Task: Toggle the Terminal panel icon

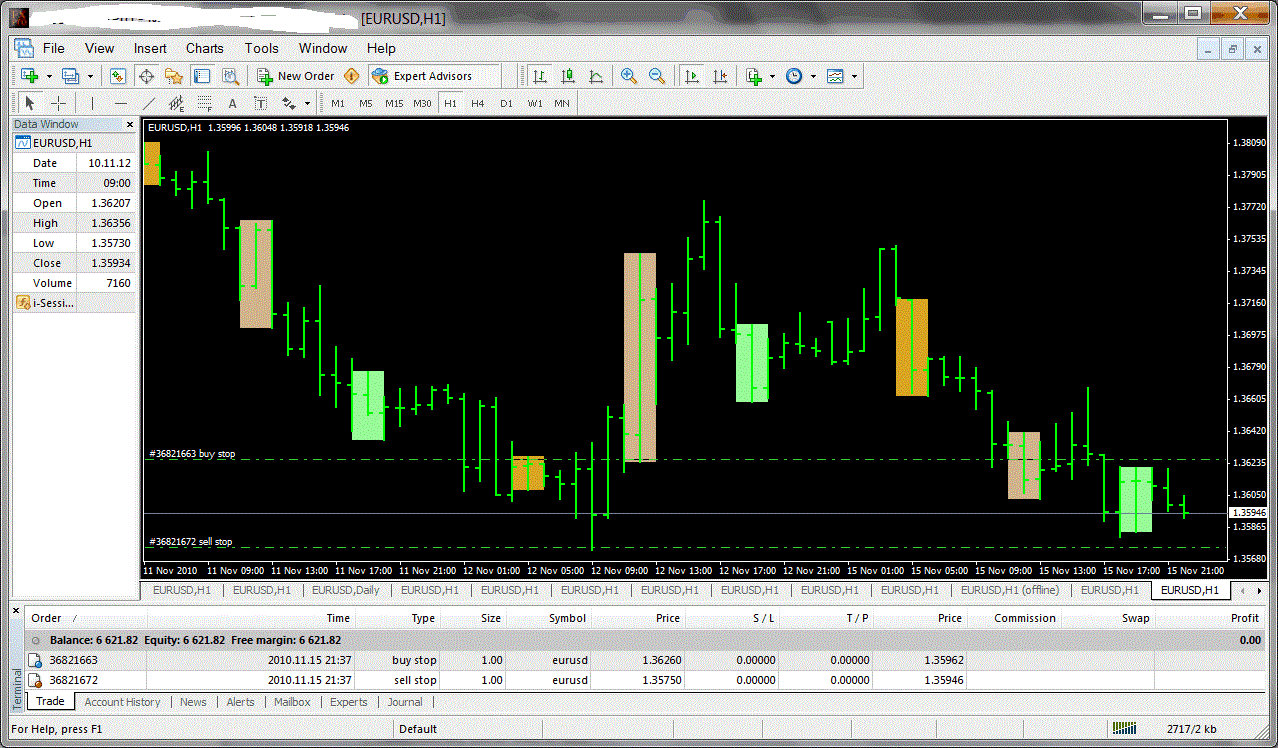Action: (x=202, y=76)
